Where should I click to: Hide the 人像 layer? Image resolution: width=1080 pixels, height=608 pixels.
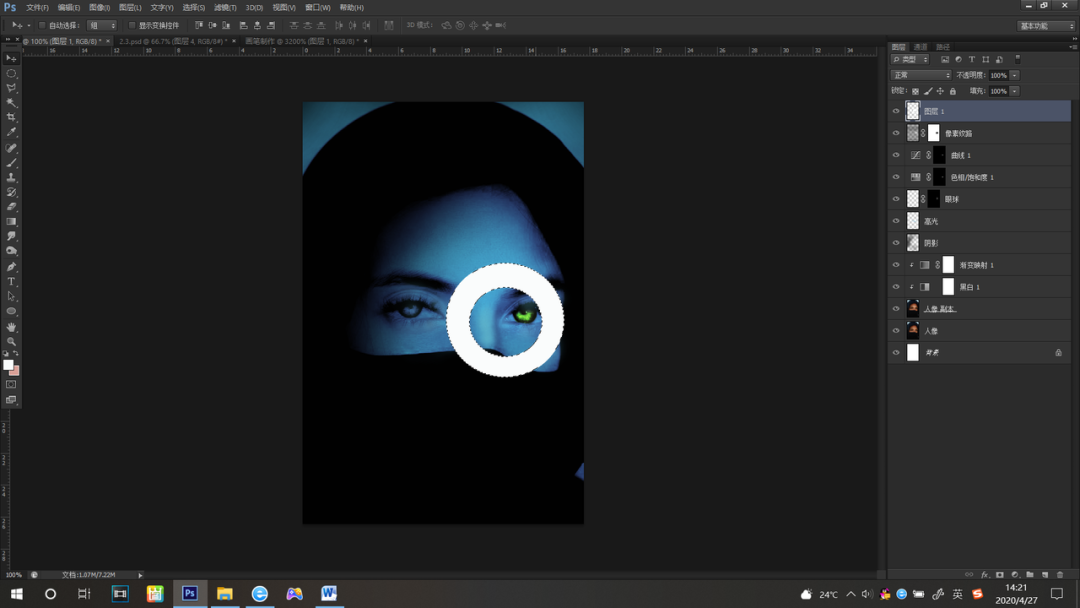pos(896,331)
